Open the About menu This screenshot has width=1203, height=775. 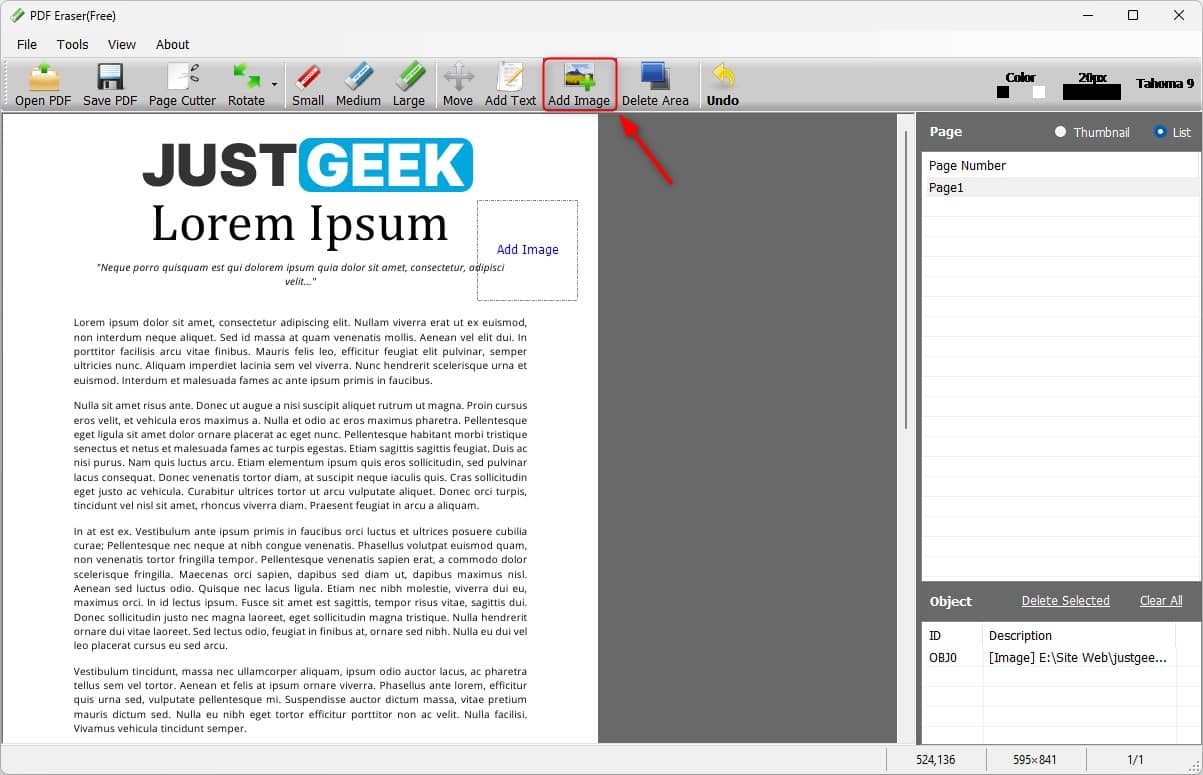click(x=172, y=44)
